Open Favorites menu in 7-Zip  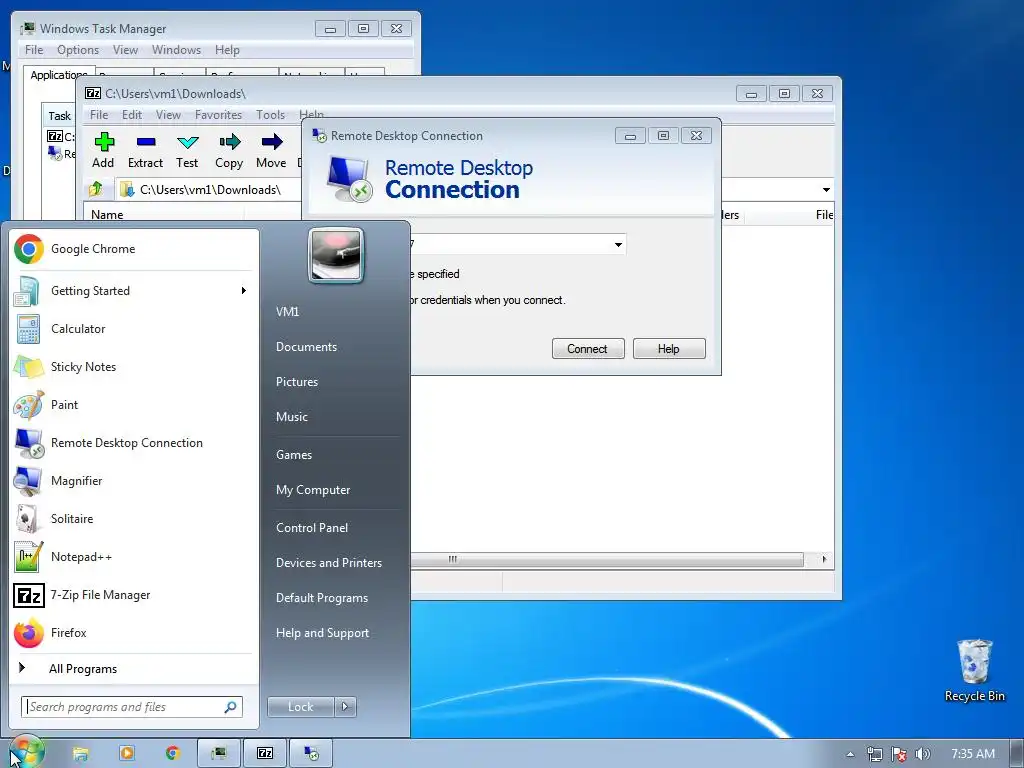coord(218,115)
